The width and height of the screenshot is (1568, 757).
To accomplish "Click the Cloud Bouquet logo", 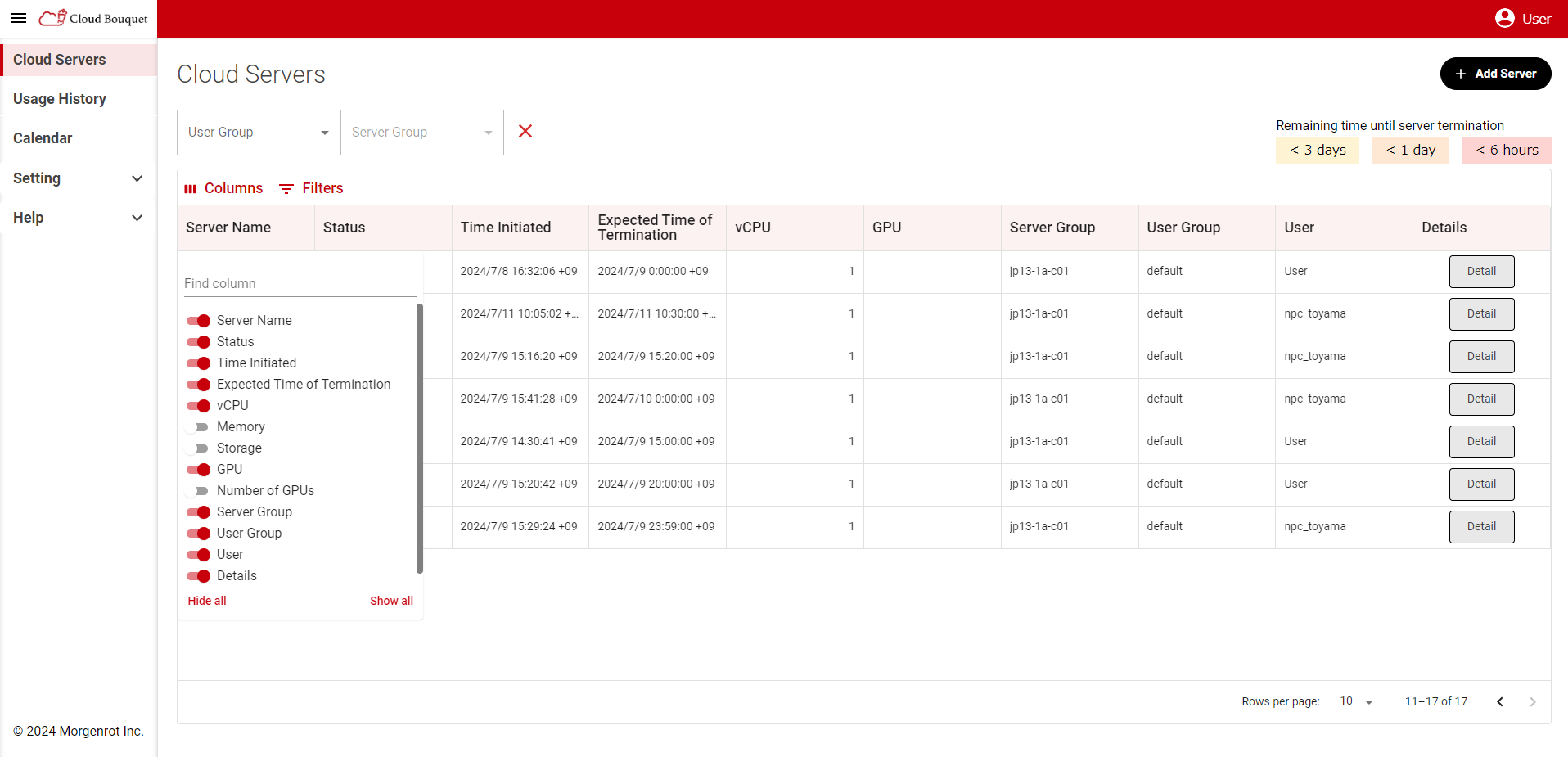I will [93, 18].
